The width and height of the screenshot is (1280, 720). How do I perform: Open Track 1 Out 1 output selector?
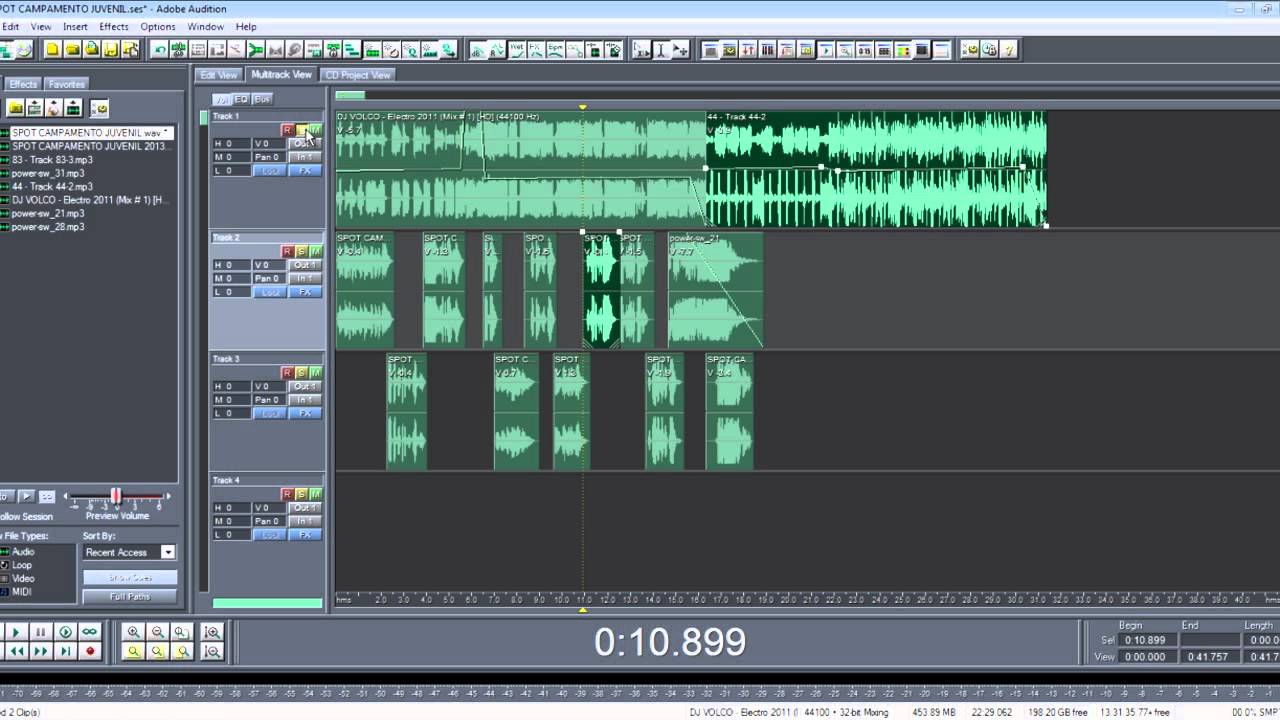(304, 144)
